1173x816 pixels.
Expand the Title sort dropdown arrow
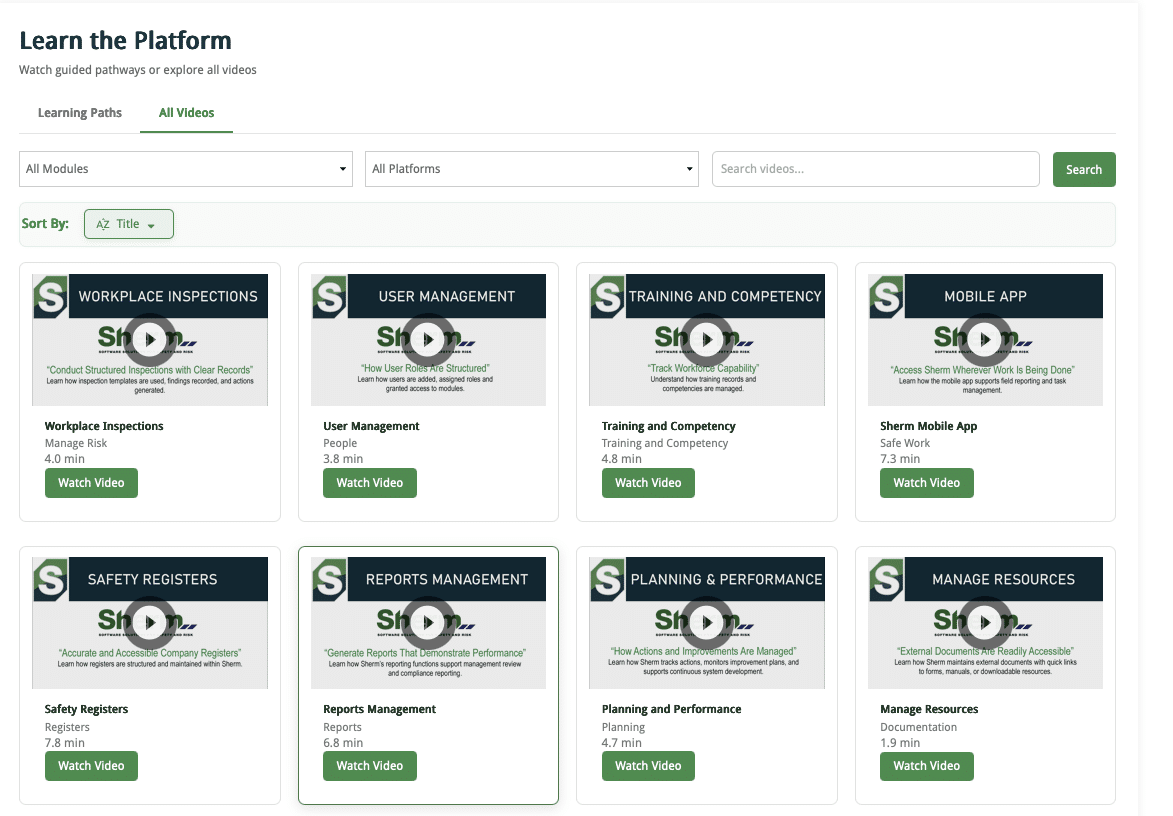tap(151, 225)
